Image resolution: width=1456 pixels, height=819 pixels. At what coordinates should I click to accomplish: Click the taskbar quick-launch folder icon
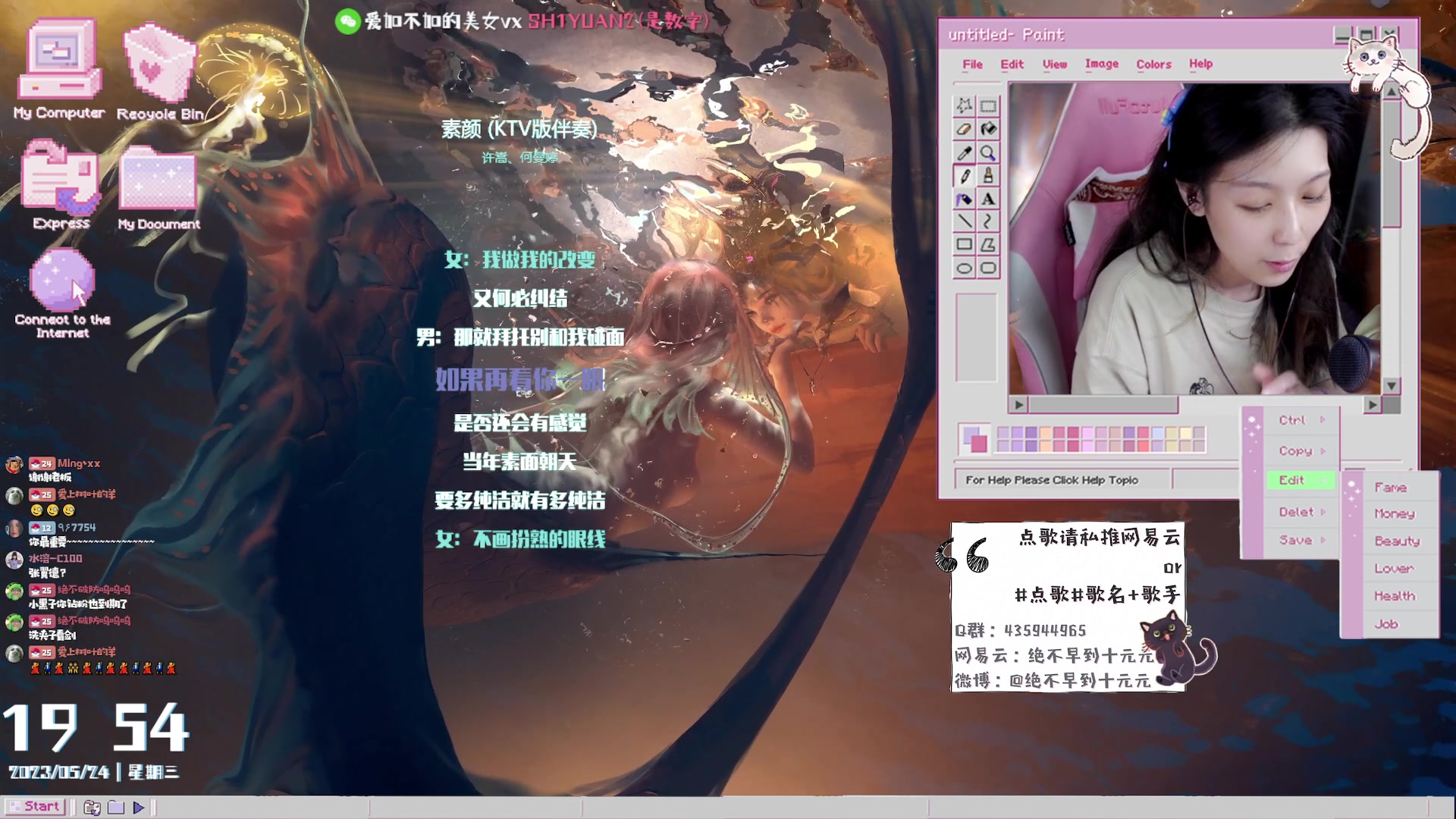click(x=116, y=808)
